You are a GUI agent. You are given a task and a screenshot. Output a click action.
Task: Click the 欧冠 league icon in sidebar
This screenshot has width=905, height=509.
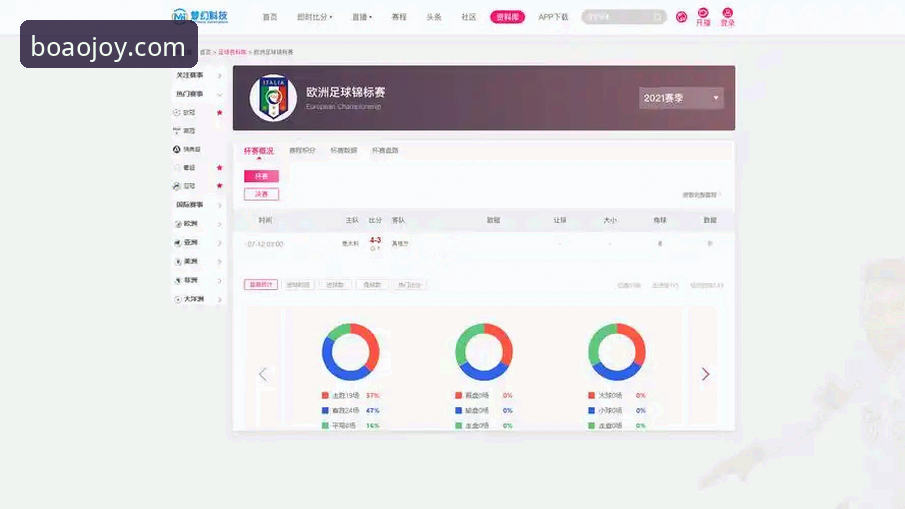[177, 113]
